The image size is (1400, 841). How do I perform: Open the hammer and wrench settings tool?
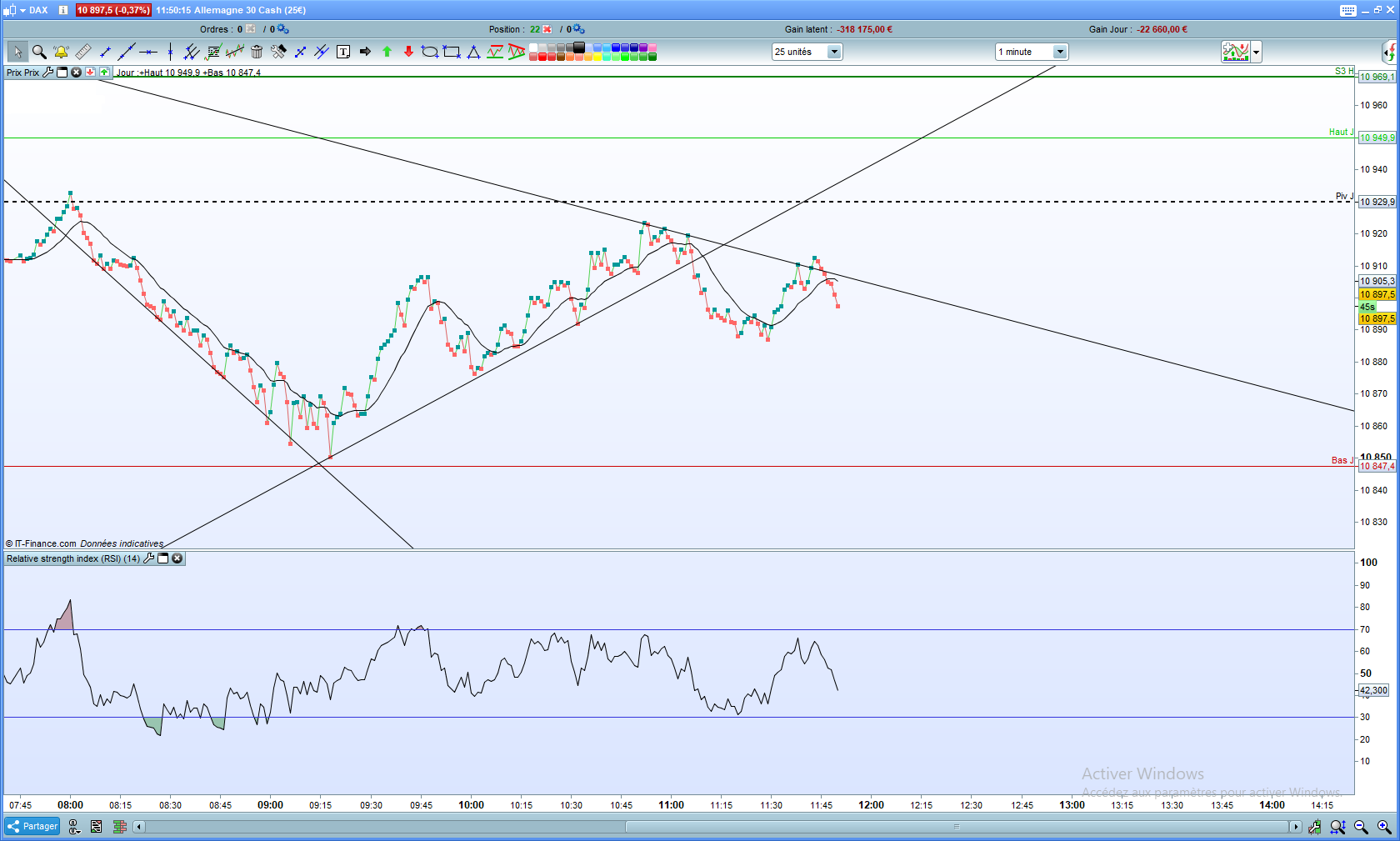pyautogui.click(x=278, y=52)
